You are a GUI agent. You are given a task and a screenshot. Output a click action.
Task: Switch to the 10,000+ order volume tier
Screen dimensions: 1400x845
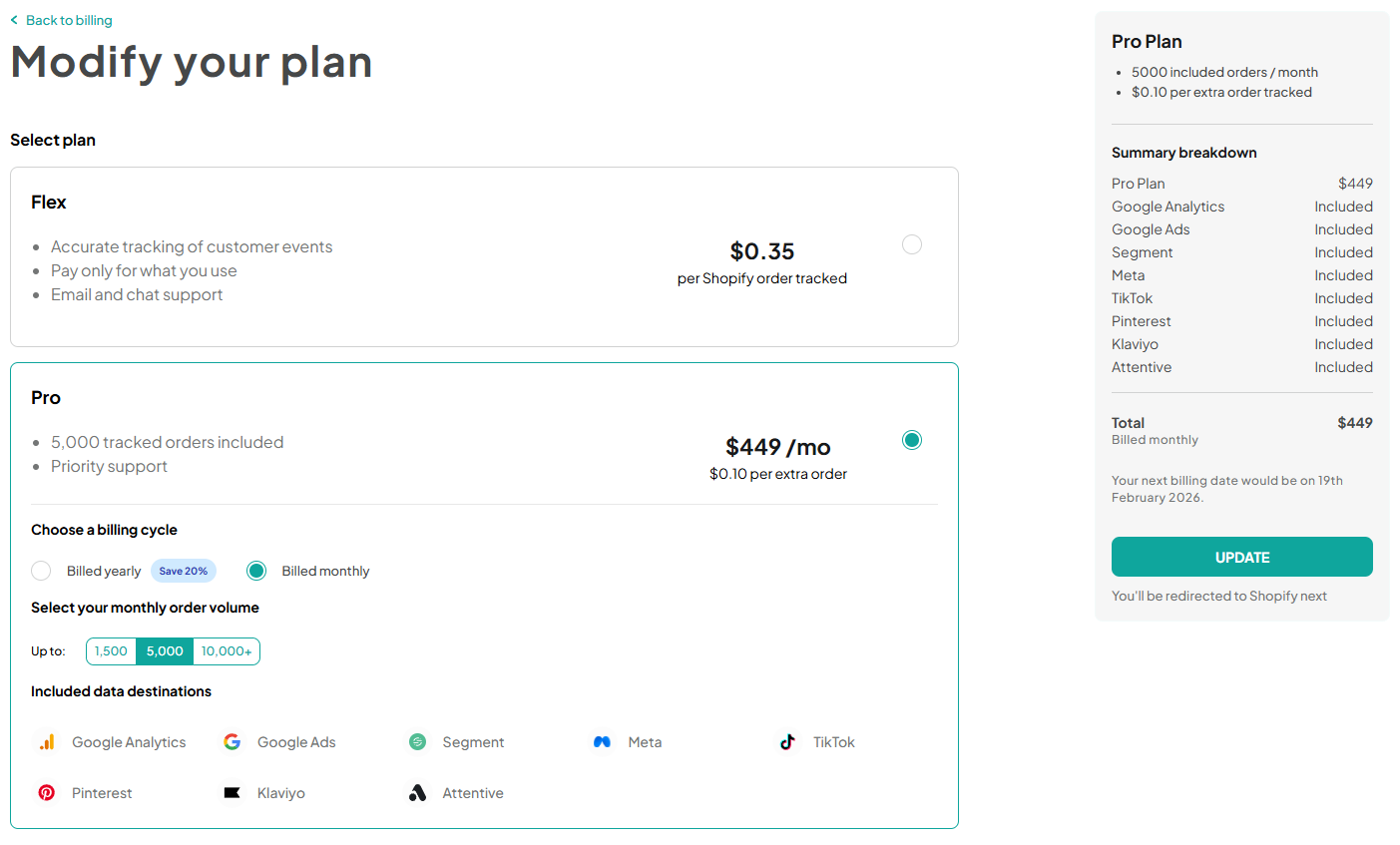tap(226, 650)
